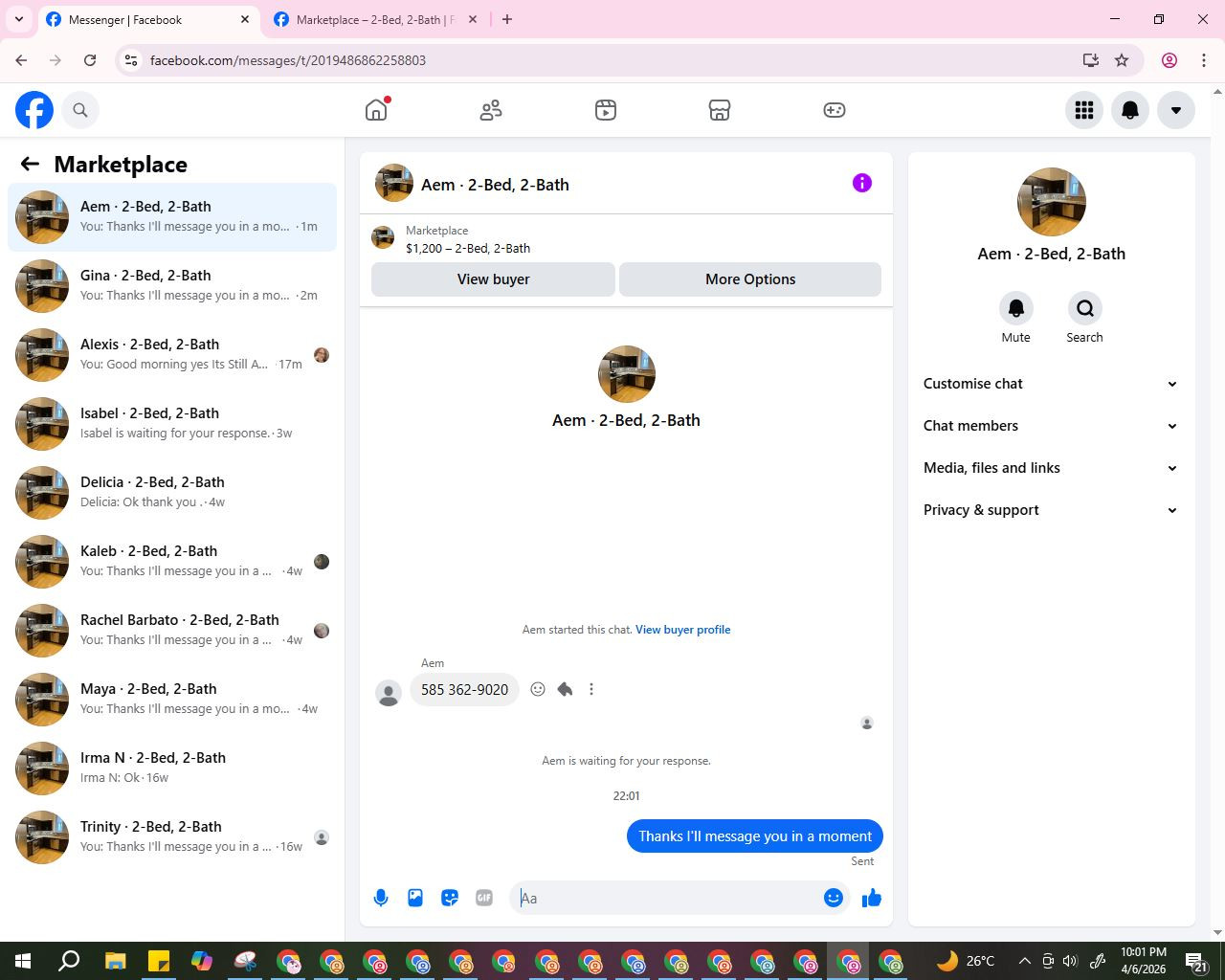This screenshot has width=1225, height=980.
Task: Go to the Home feed icon
Action: [376, 110]
